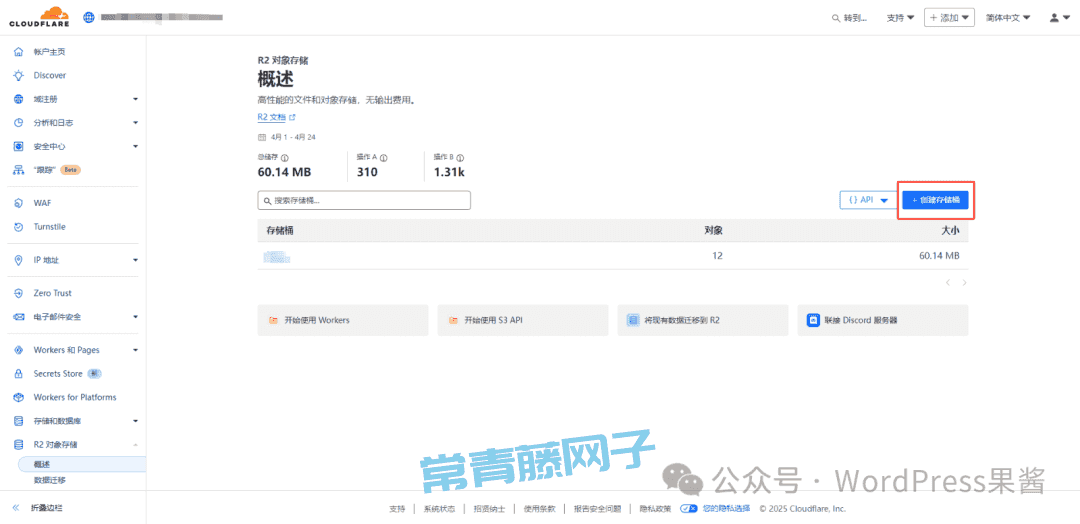This screenshot has height=524, width=1080.
Task: Click the 将现有数据迁移到 R2 card
Action: coord(703,320)
